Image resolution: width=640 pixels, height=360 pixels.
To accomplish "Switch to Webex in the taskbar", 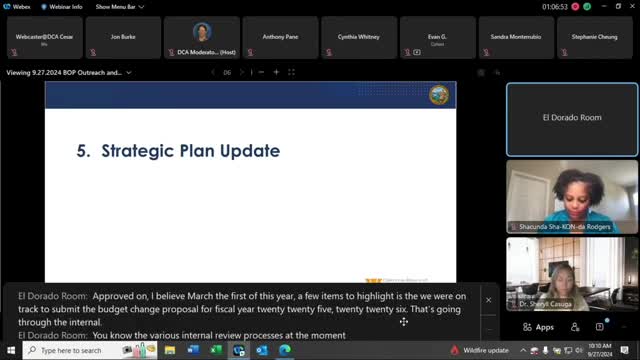I will [239, 350].
